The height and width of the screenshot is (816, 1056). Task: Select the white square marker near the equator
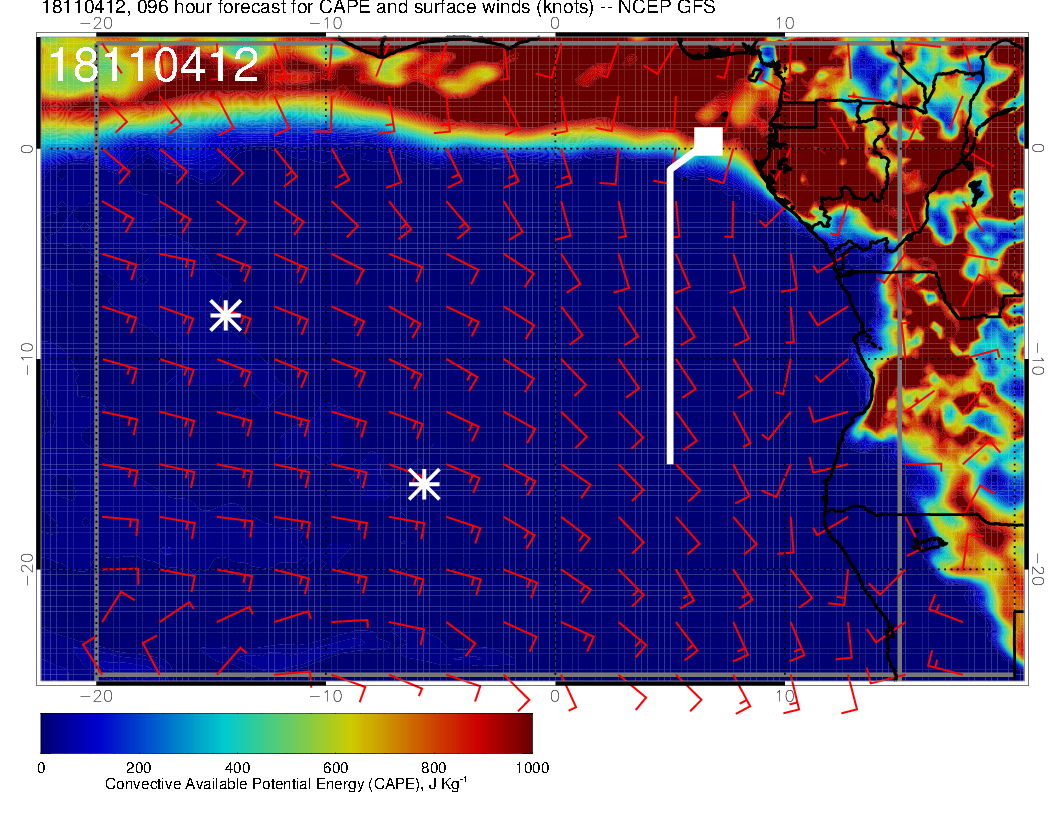click(x=708, y=141)
